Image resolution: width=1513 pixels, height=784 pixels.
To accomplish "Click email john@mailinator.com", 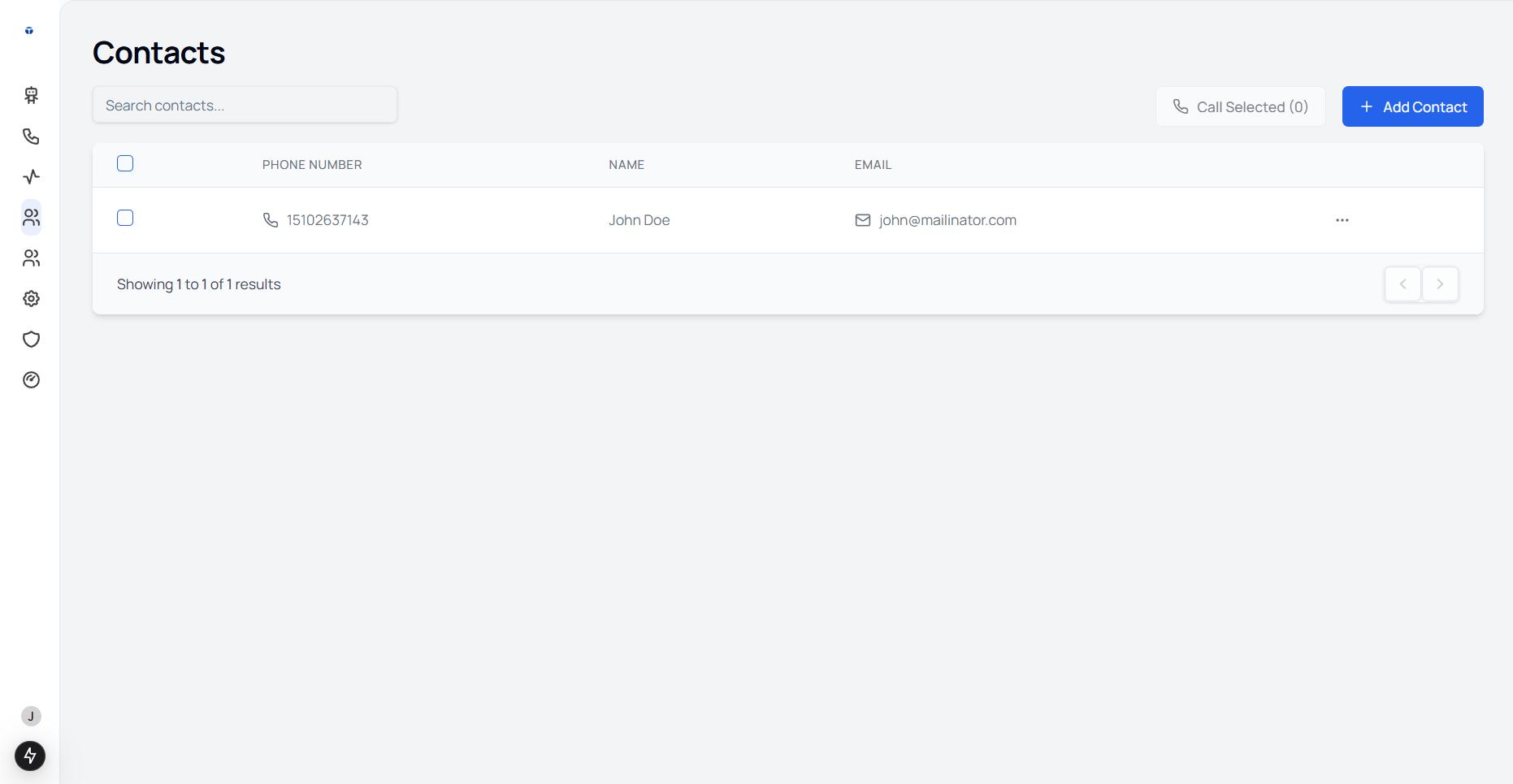I will click(947, 220).
